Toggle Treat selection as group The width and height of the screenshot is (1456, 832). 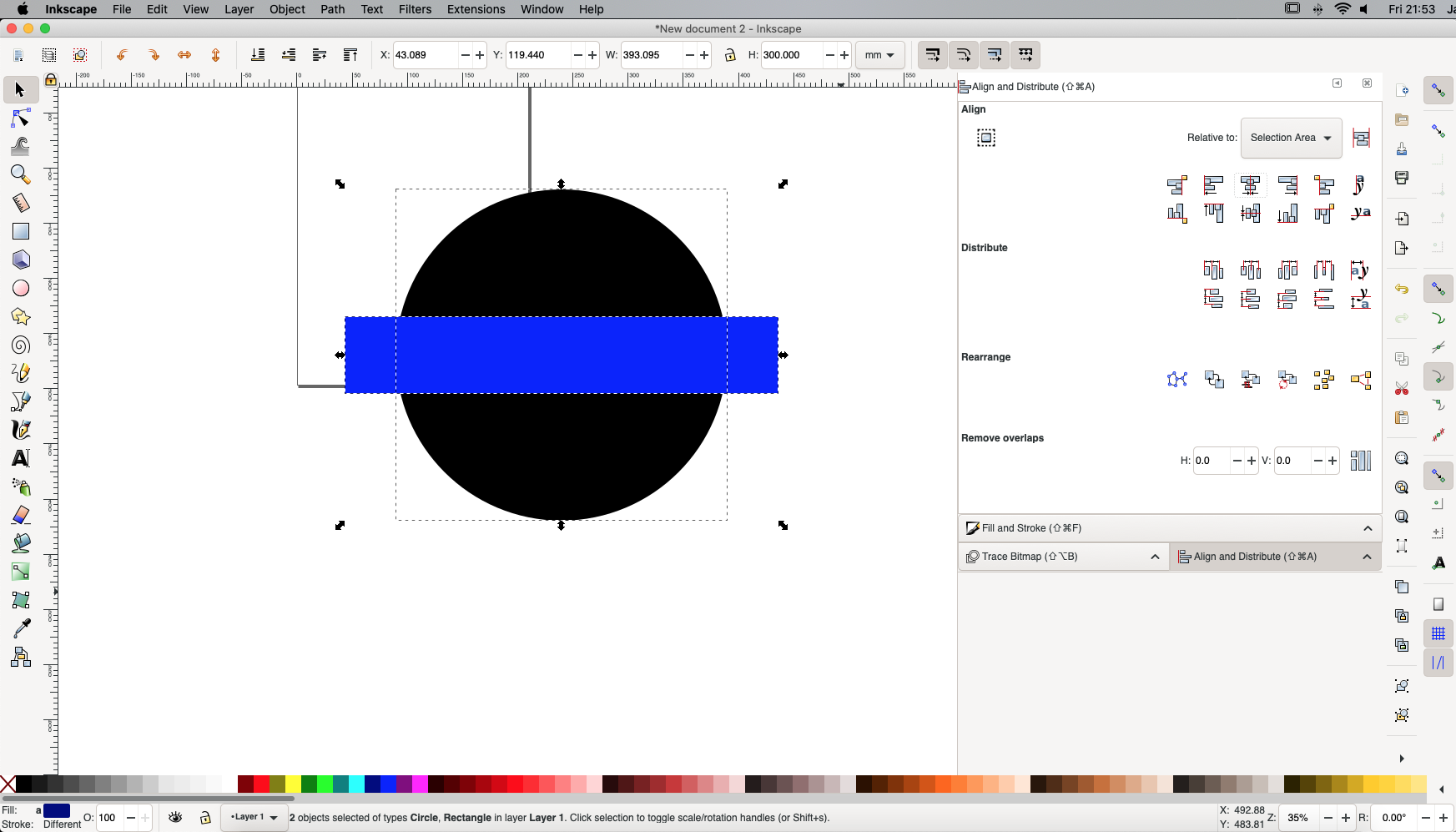pyautogui.click(x=1361, y=138)
